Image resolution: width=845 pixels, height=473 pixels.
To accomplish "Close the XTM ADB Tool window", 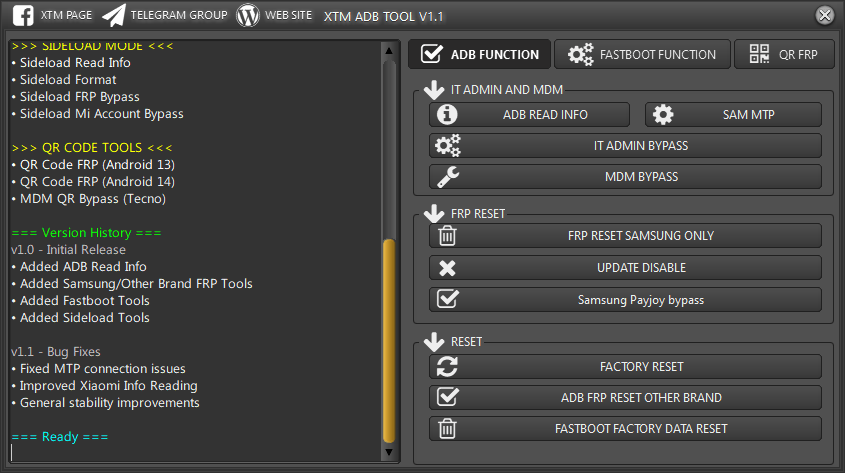I will [825, 15].
